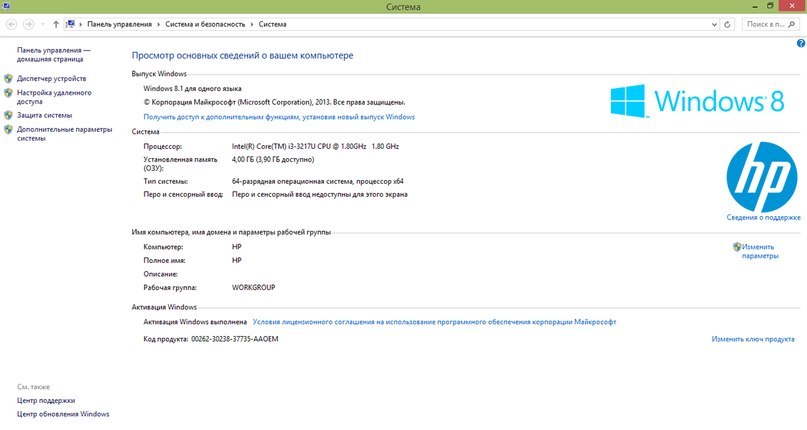Click 'Windows 8.1 для одного языка' text

click(x=192, y=89)
